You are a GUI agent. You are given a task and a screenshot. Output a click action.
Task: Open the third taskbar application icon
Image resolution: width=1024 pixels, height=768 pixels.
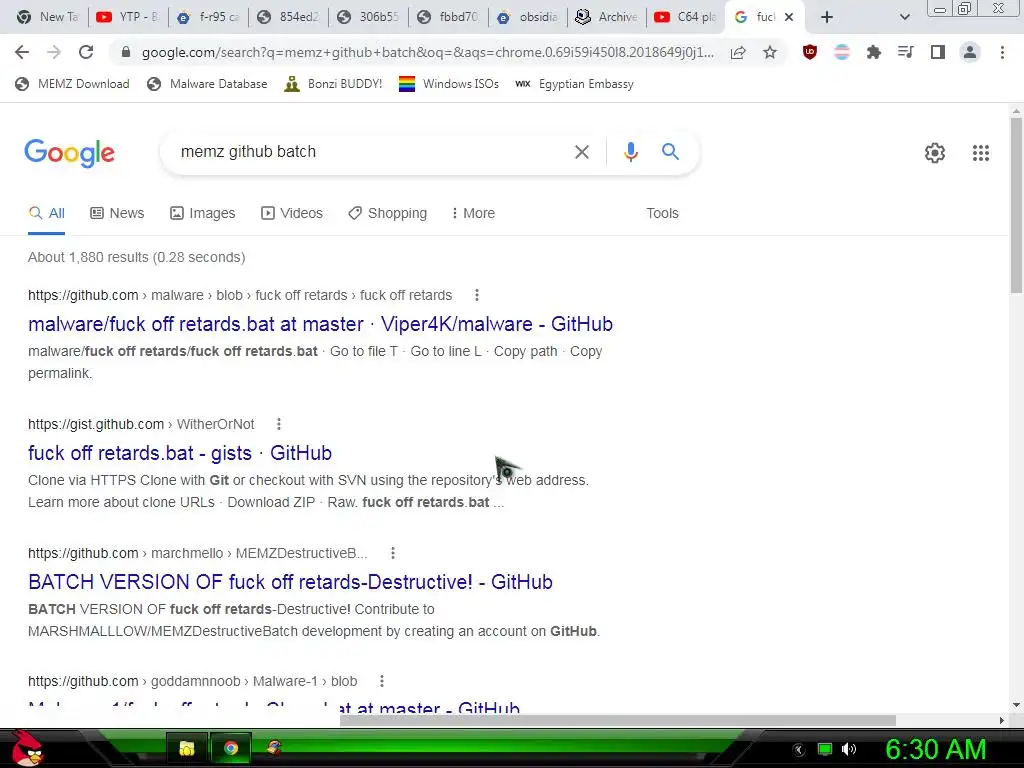pos(274,748)
